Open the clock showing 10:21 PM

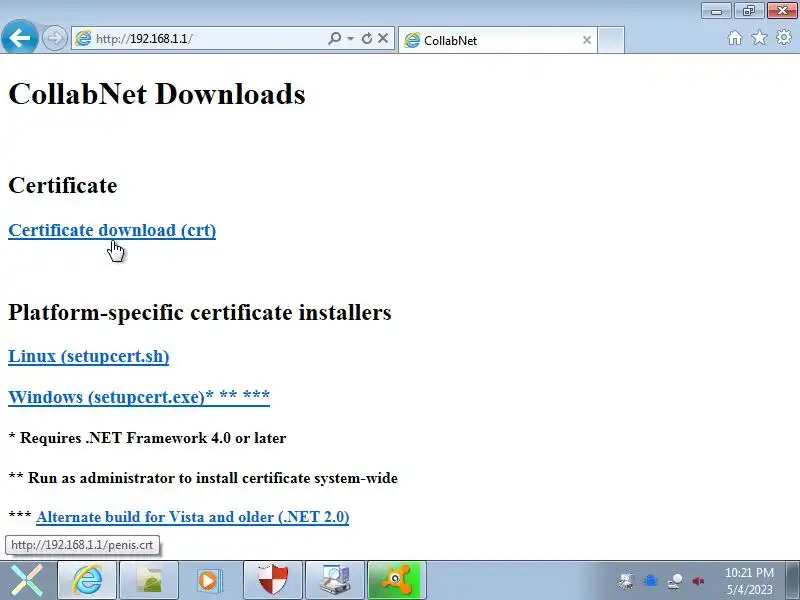click(x=749, y=581)
